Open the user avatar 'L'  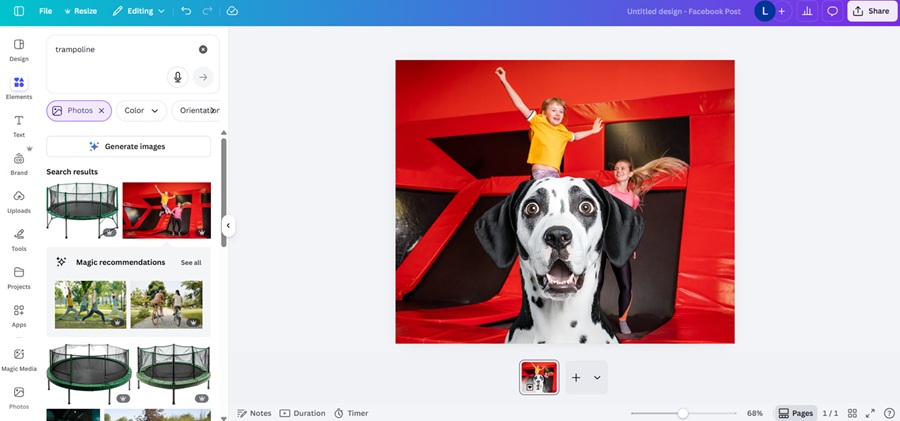click(765, 11)
